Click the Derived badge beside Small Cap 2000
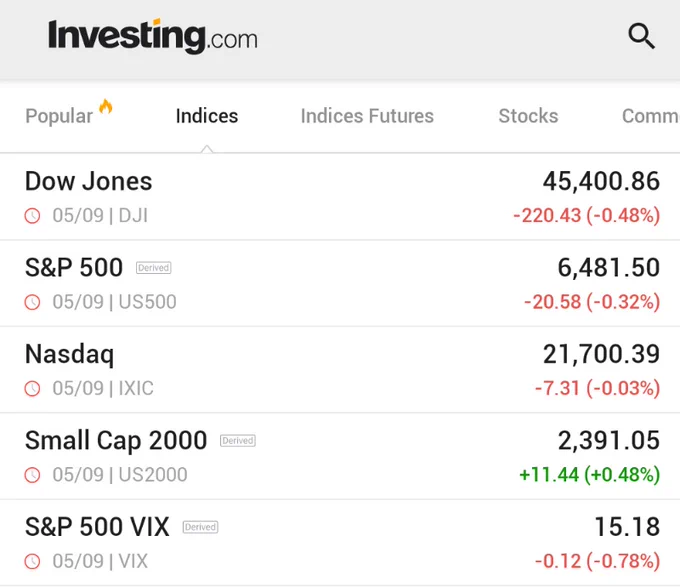The width and height of the screenshot is (680, 587). point(238,440)
